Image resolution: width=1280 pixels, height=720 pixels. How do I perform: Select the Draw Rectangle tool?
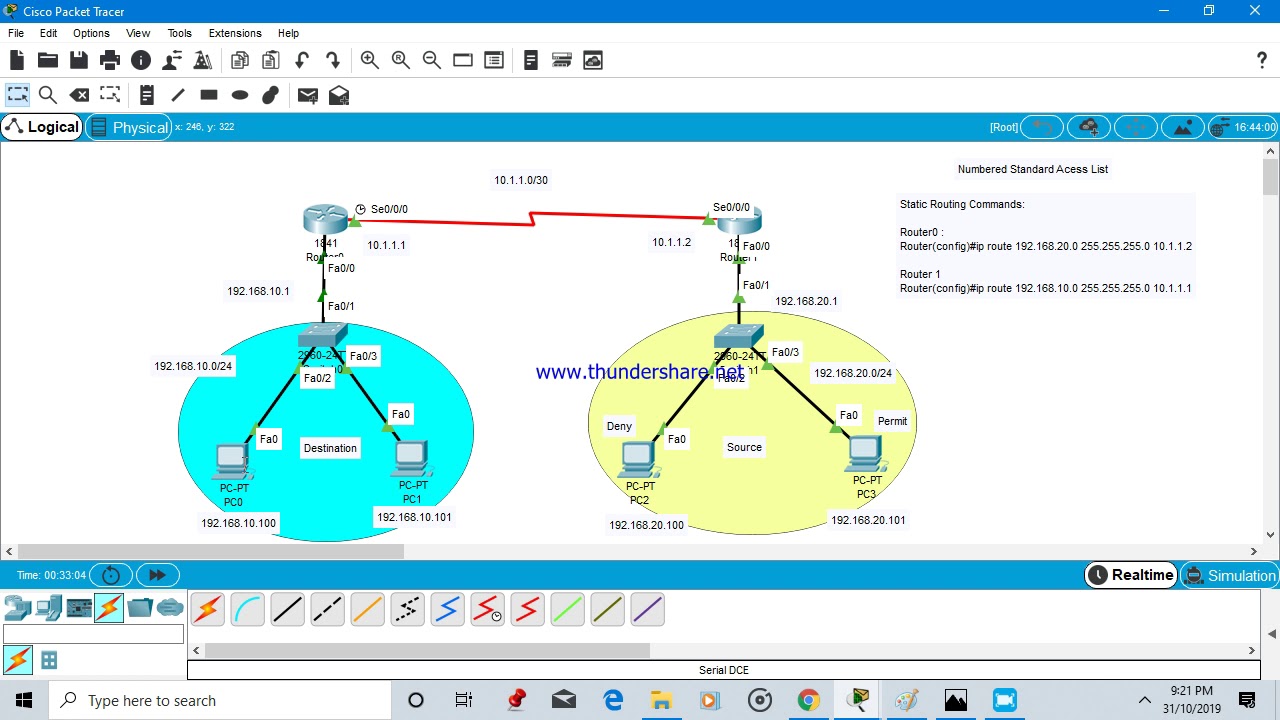pos(209,95)
